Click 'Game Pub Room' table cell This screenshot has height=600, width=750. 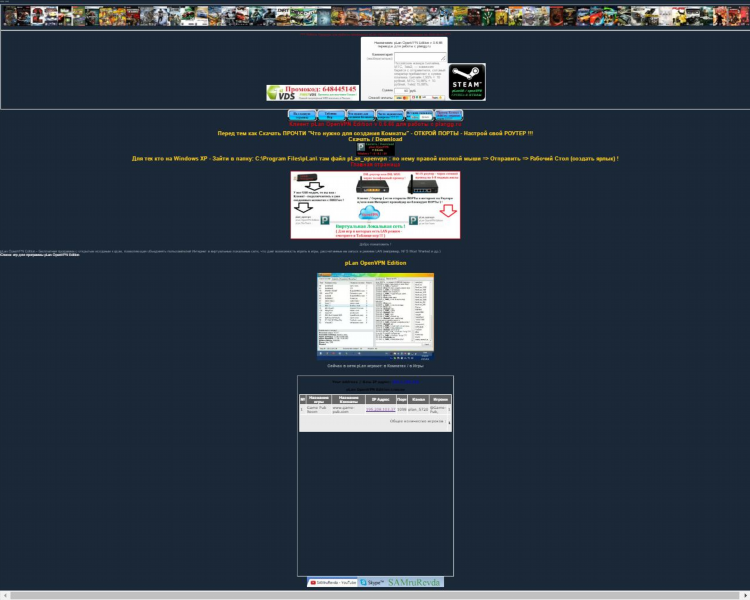317,410
